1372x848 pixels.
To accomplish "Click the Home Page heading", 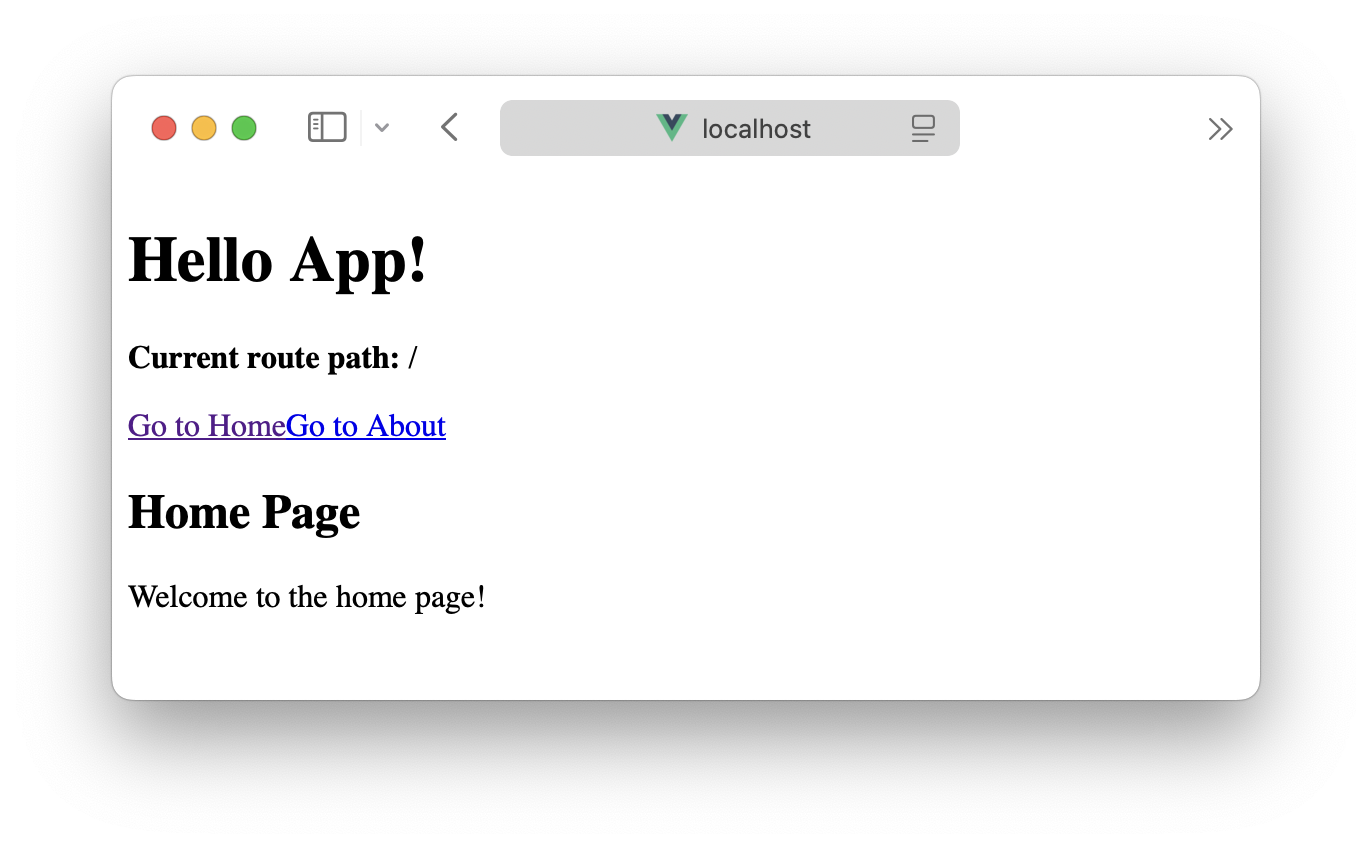I will click(x=244, y=512).
